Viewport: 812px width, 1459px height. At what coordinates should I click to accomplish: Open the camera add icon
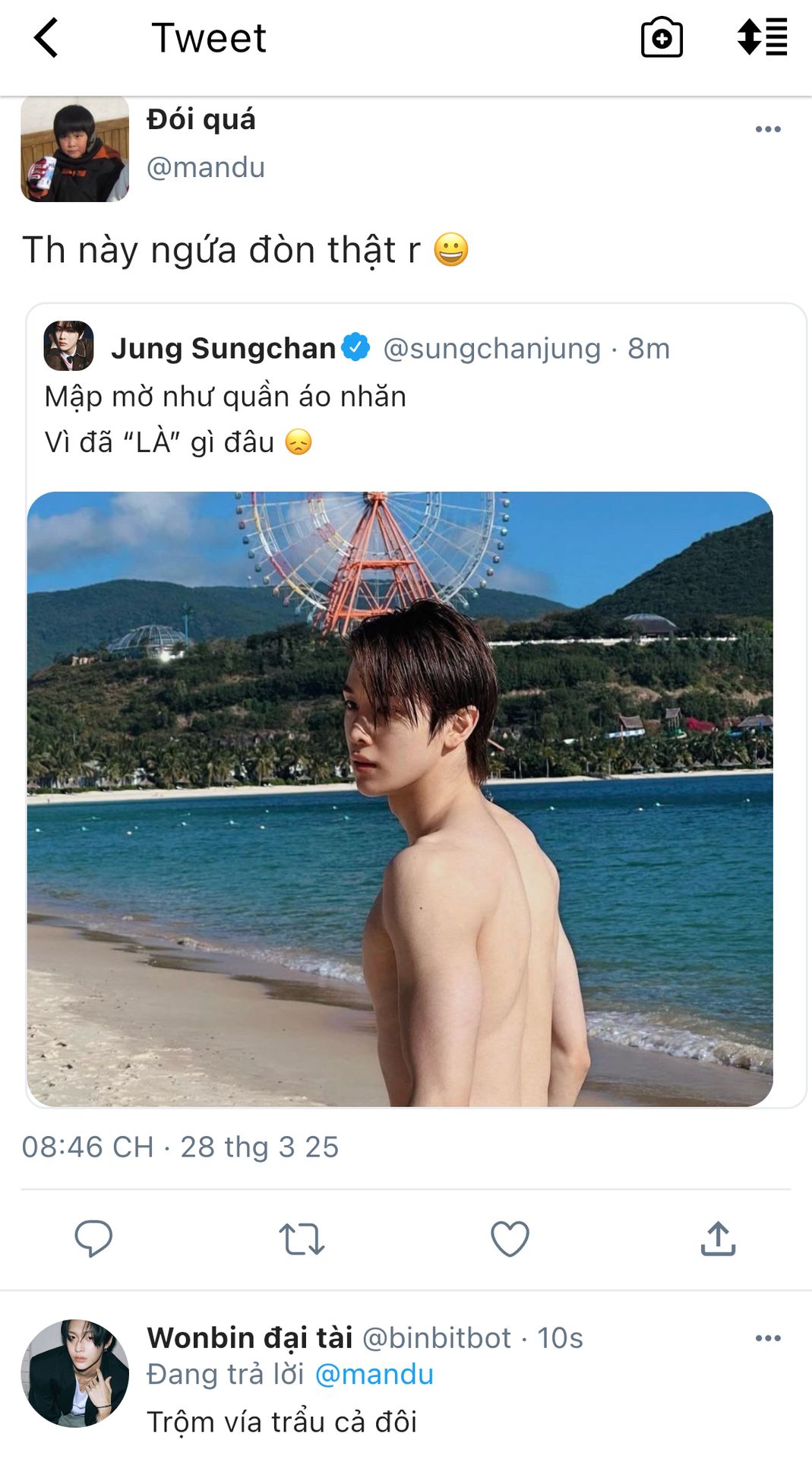(x=662, y=37)
